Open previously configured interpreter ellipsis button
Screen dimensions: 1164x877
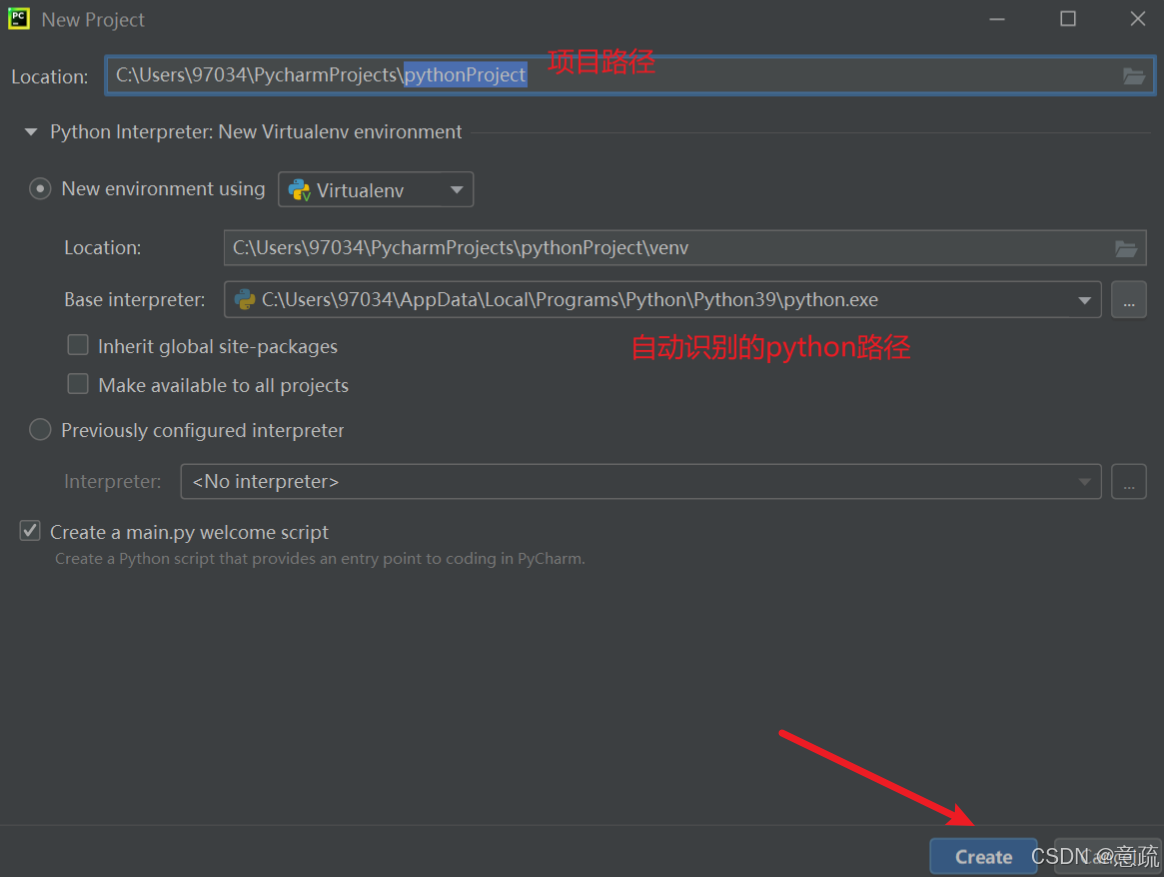pos(1128,482)
